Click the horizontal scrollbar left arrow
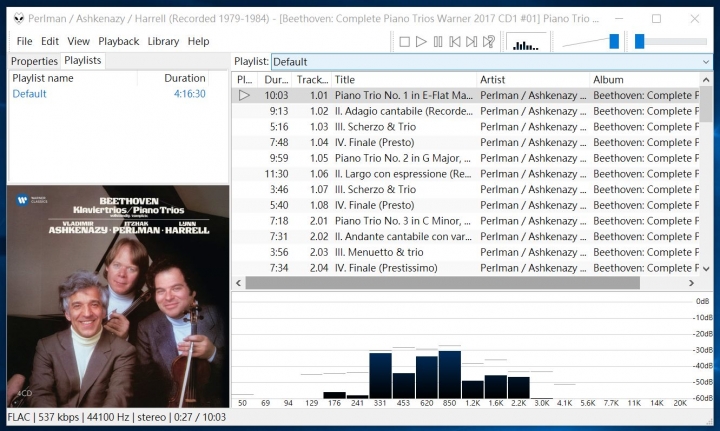Image resolution: width=720 pixels, height=431 pixels. tap(238, 283)
